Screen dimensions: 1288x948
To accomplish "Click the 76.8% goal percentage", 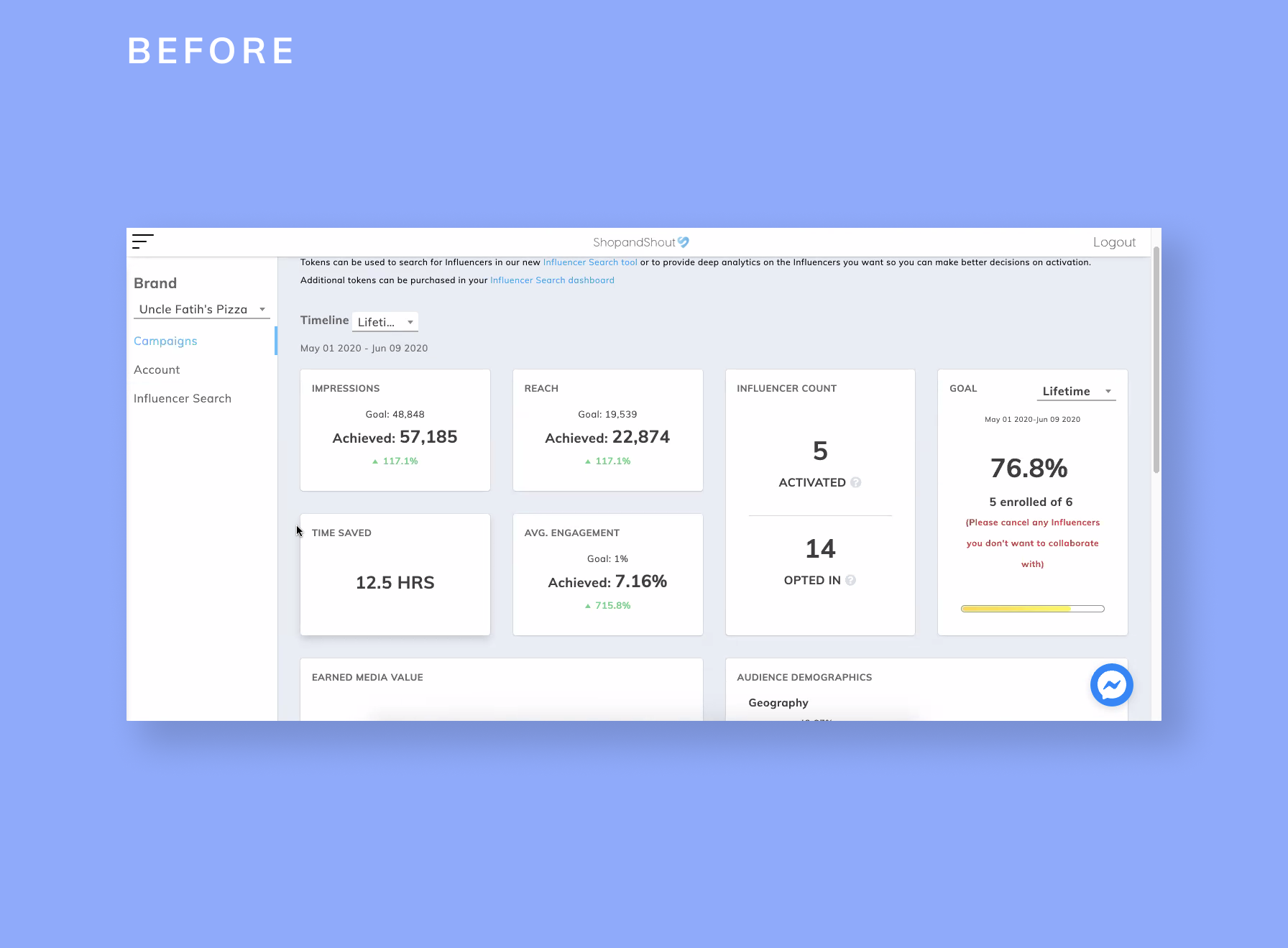I will pos(1029,468).
